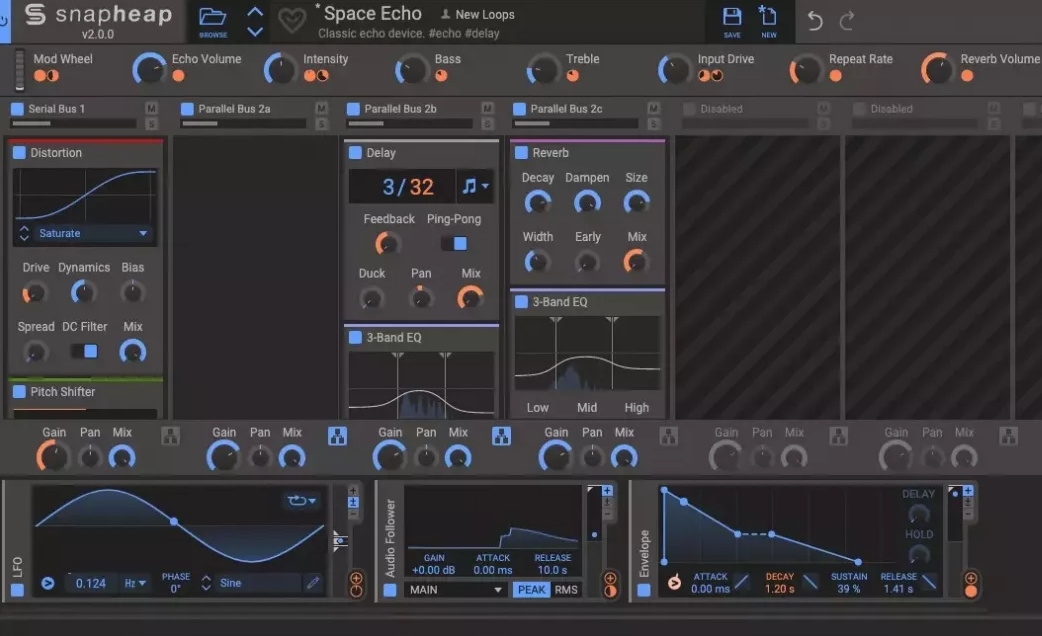
Task: Select RMS mode in the Audio Follower
Action: click(566, 589)
